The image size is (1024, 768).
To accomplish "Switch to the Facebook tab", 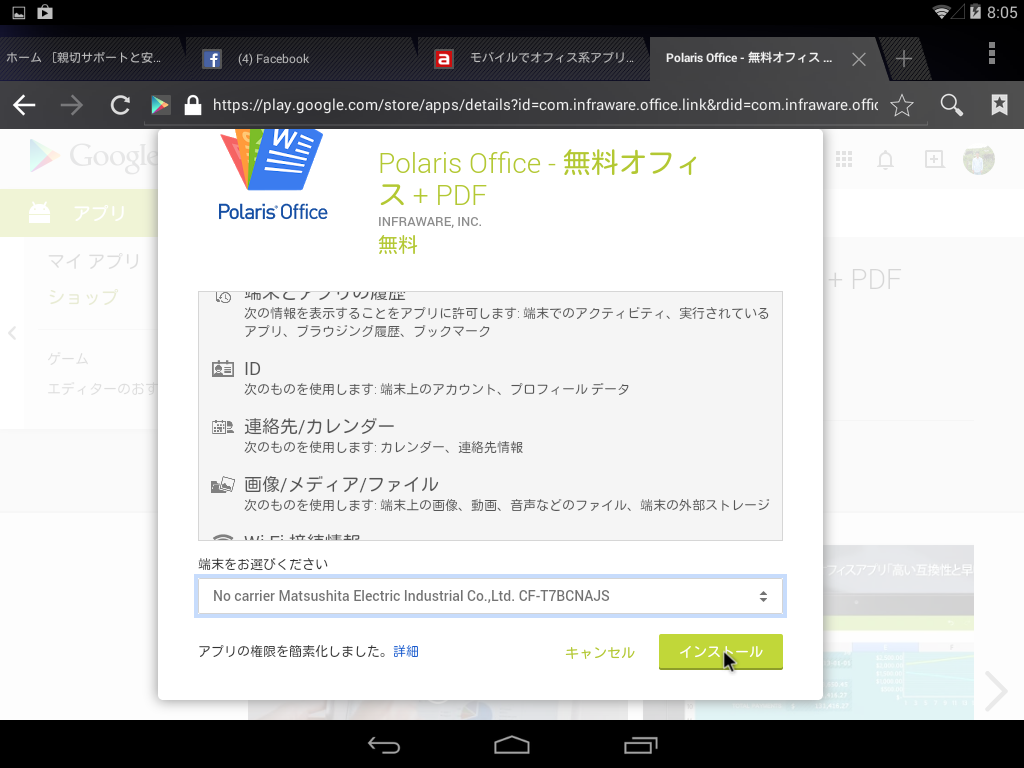I will (x=300, y=59).
